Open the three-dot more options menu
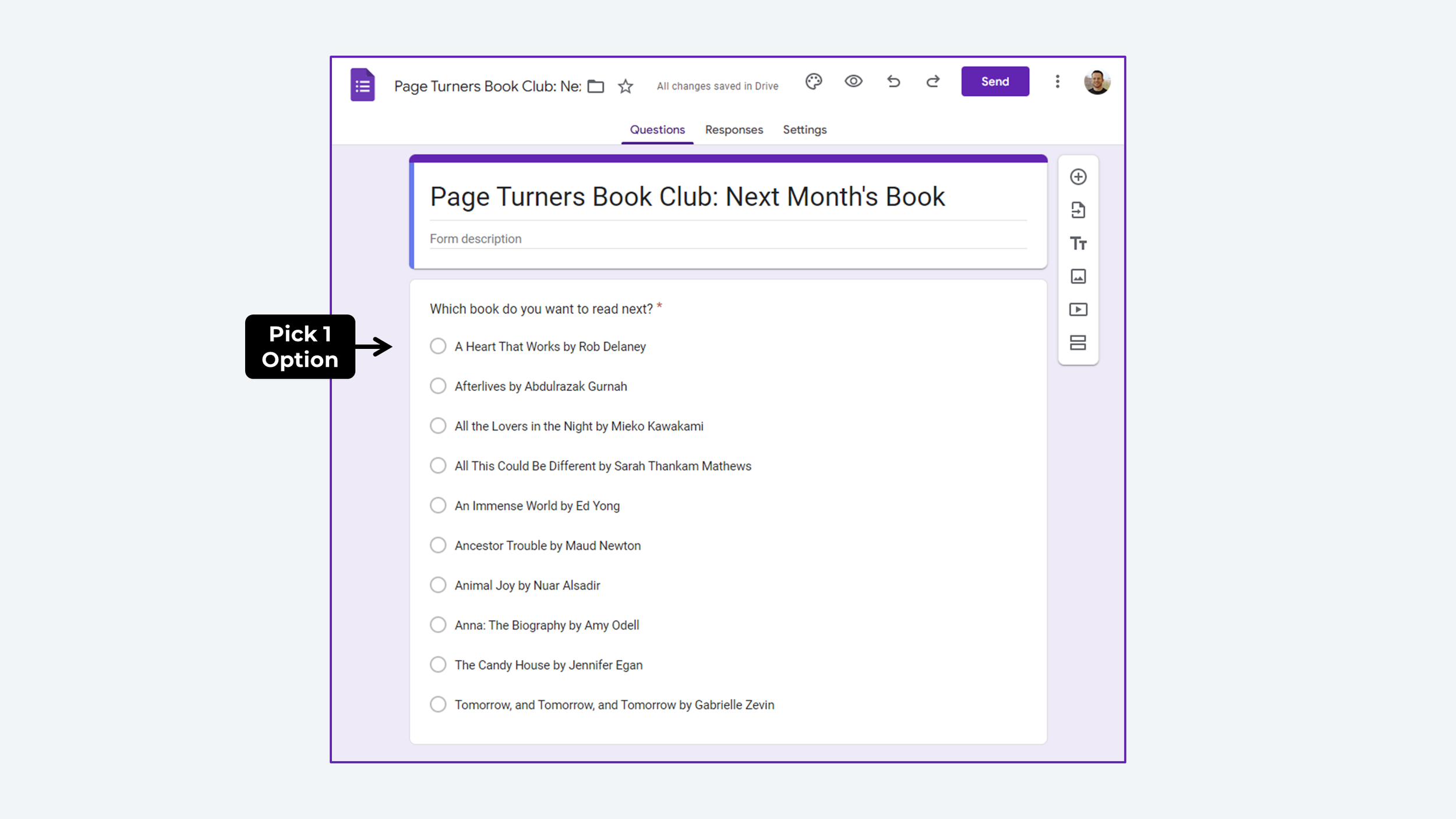 click(1057, 82)
